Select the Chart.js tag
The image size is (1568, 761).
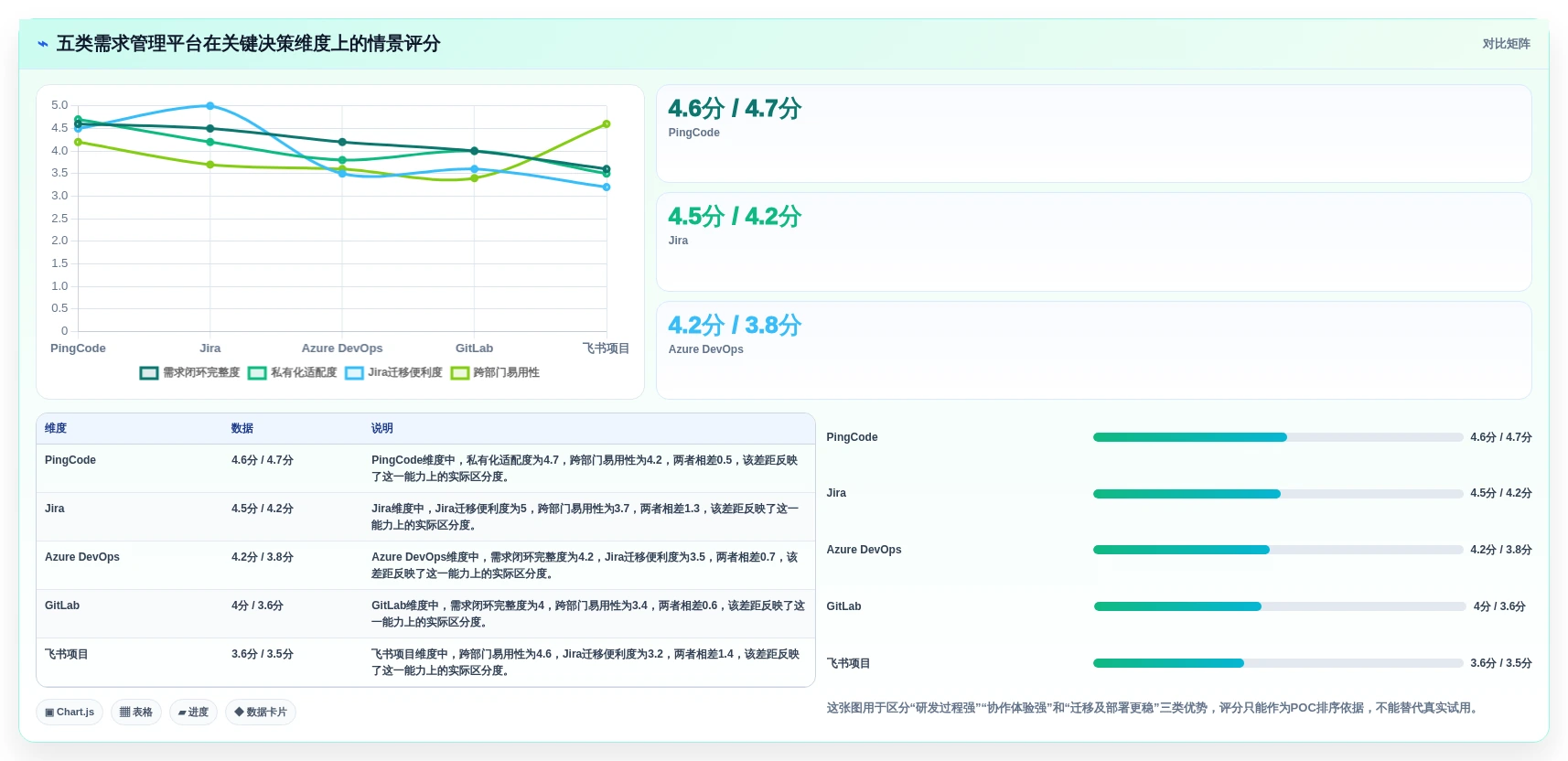(x=70, y=712)
